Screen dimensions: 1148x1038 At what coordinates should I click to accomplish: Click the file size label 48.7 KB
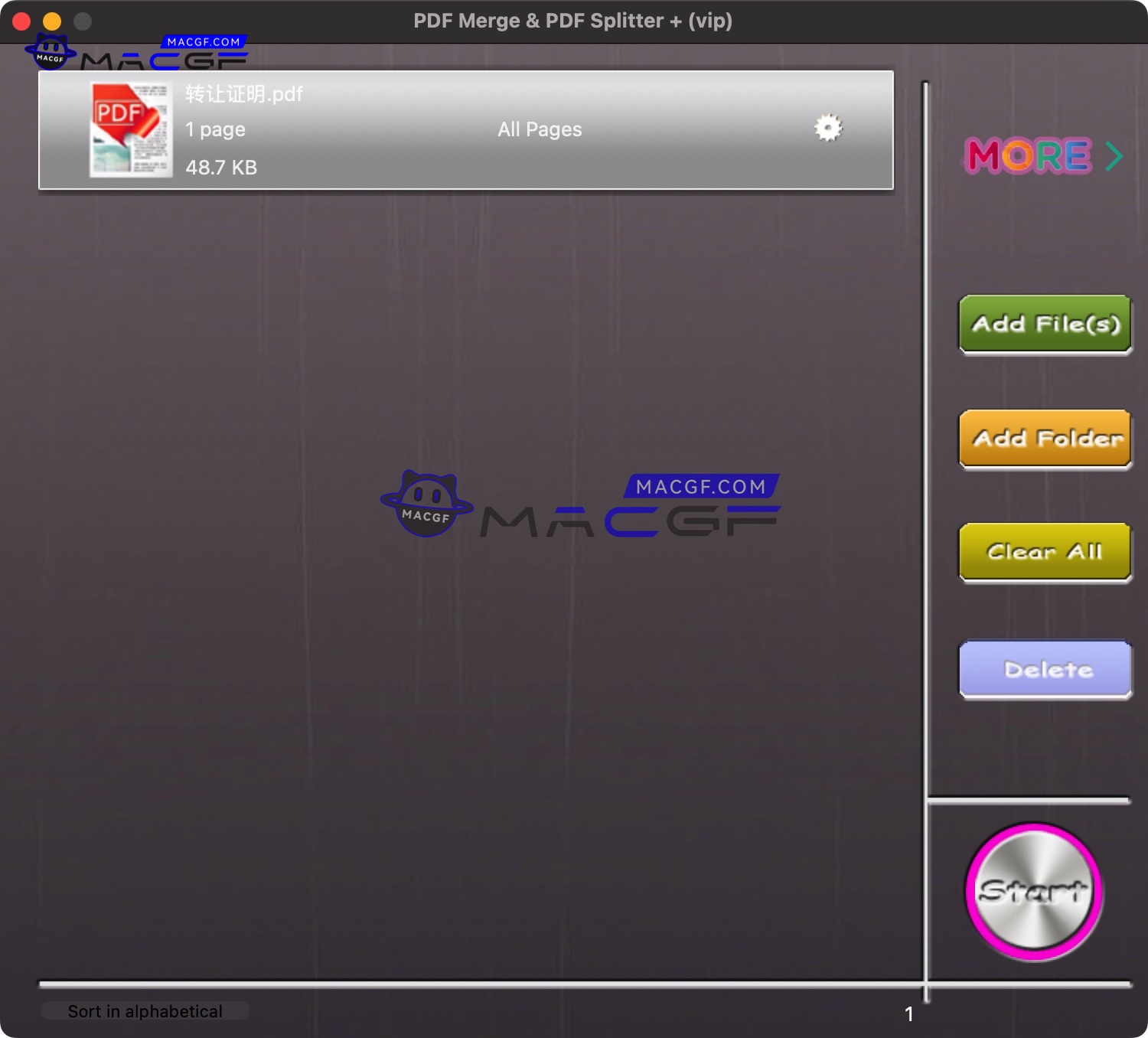point(221,168)
